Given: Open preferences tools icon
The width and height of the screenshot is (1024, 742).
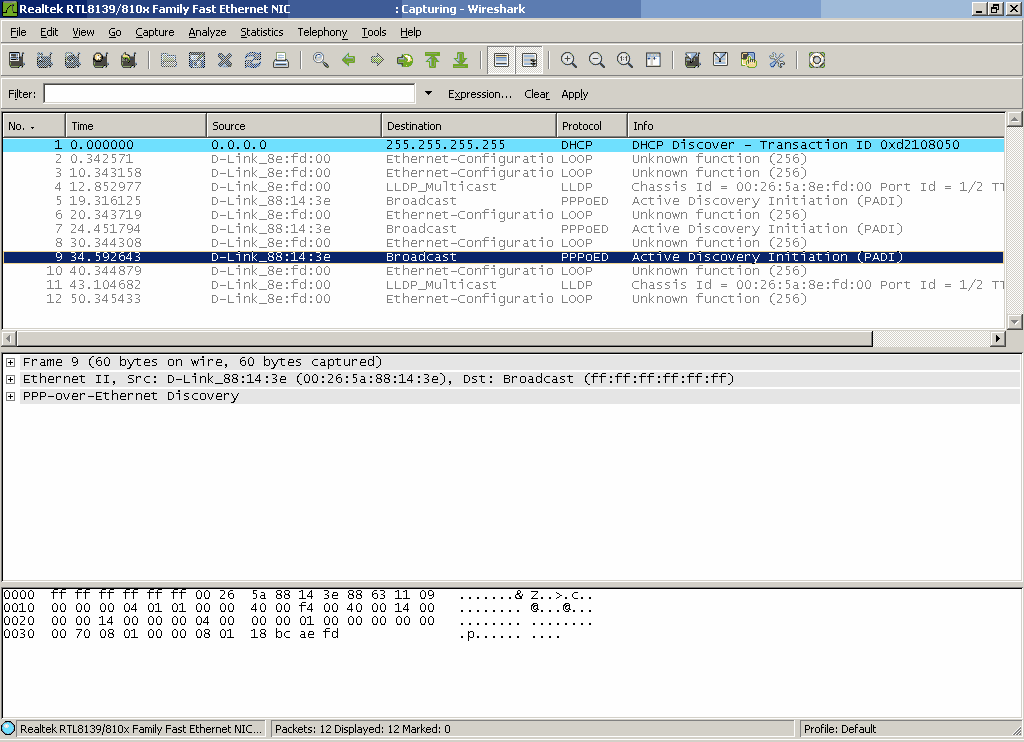Looking at the screenshot, I should [x=776, y=60].
